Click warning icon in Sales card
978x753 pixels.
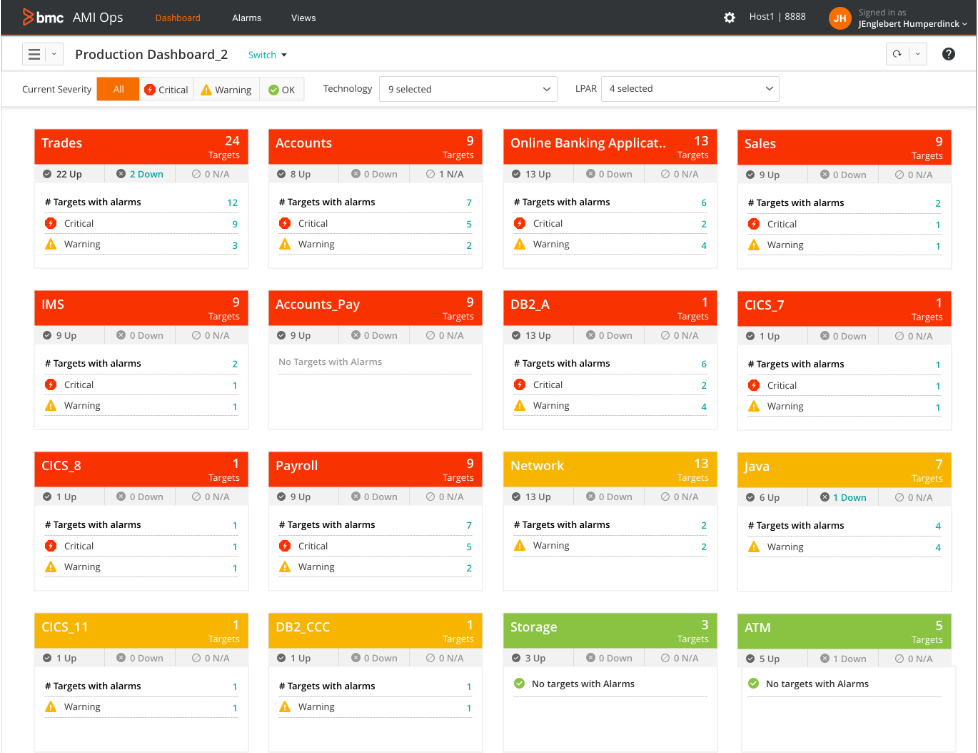pyautogui.click(x=753, y=245)
